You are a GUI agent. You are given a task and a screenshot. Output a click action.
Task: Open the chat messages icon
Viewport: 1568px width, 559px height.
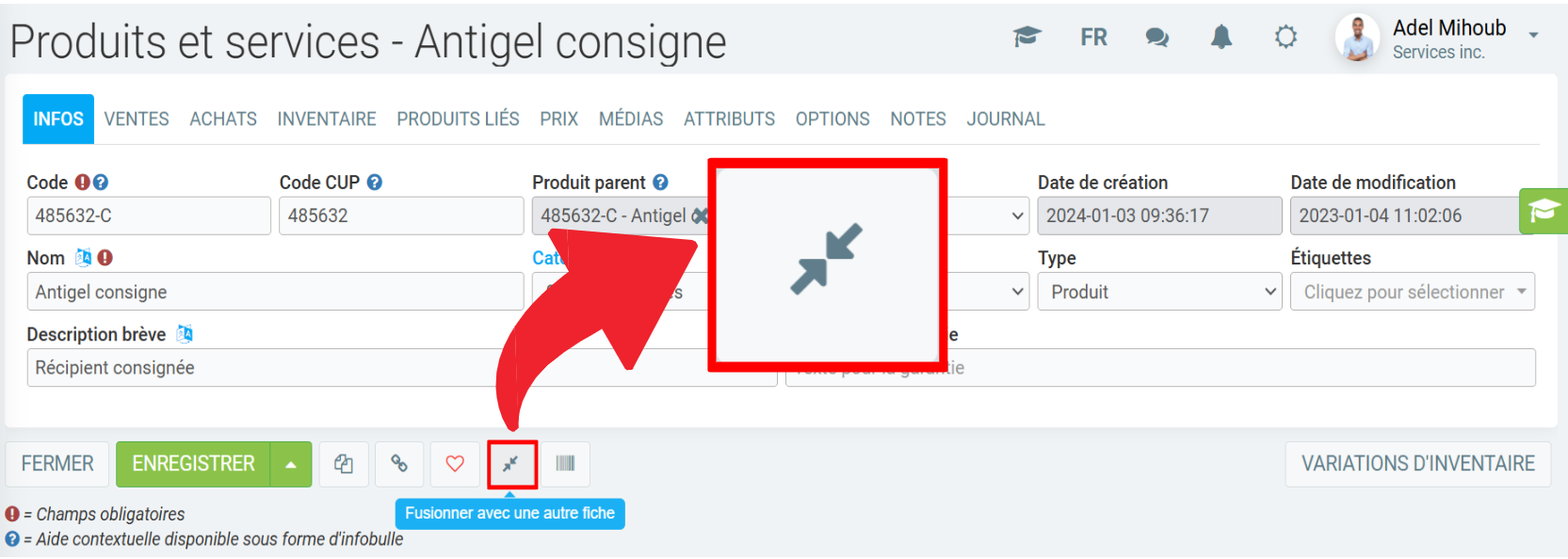(x=1157, y=38)
